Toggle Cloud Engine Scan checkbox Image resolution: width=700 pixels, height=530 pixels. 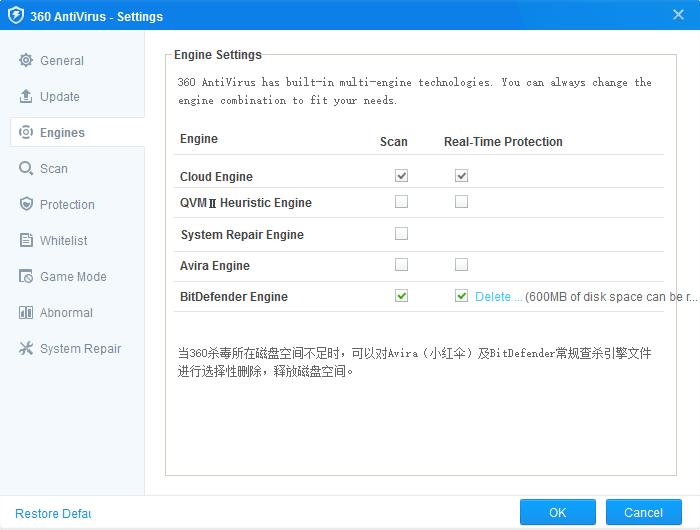click(401, 176)
